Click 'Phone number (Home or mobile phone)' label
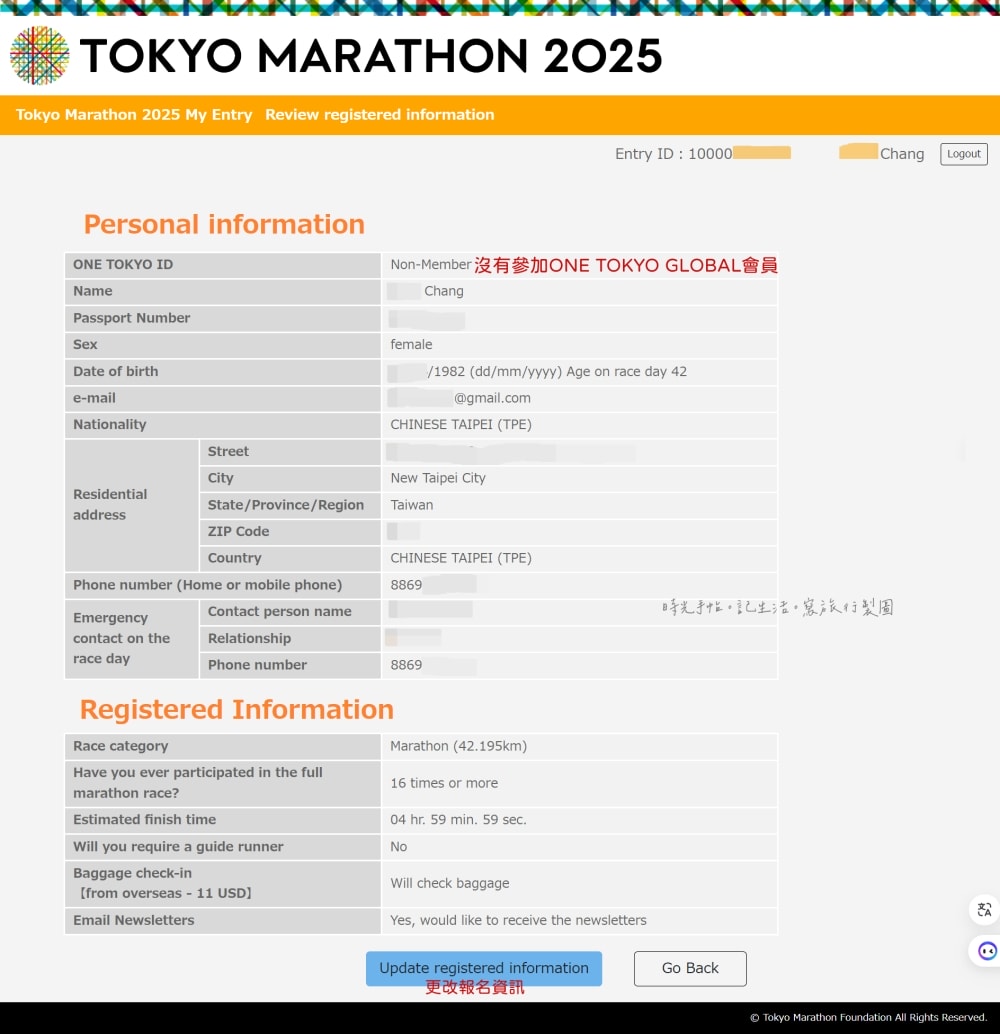 (207, 585)
